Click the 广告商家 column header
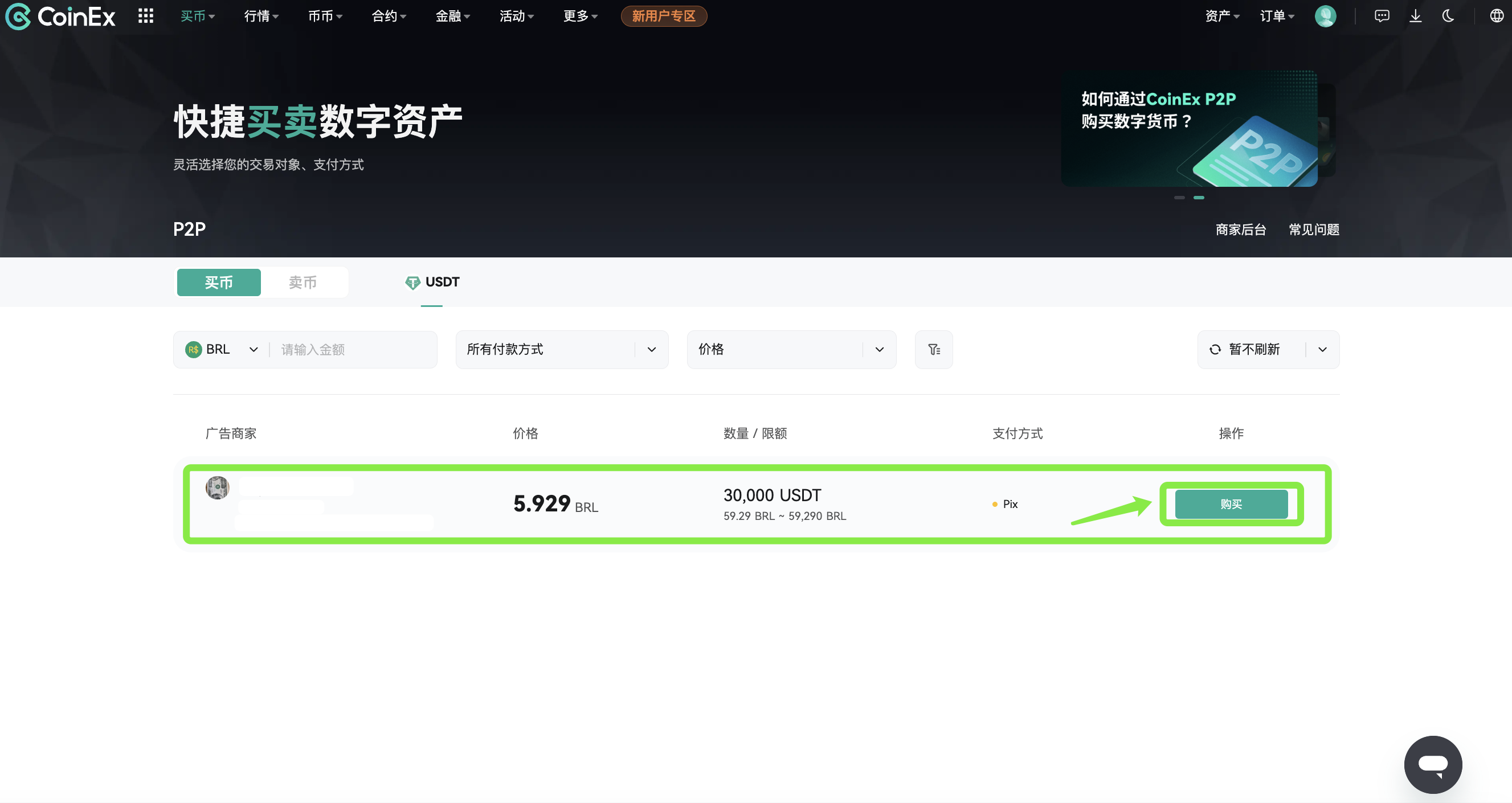This screenshot has height=803, width=1512. tap(231, 434)
